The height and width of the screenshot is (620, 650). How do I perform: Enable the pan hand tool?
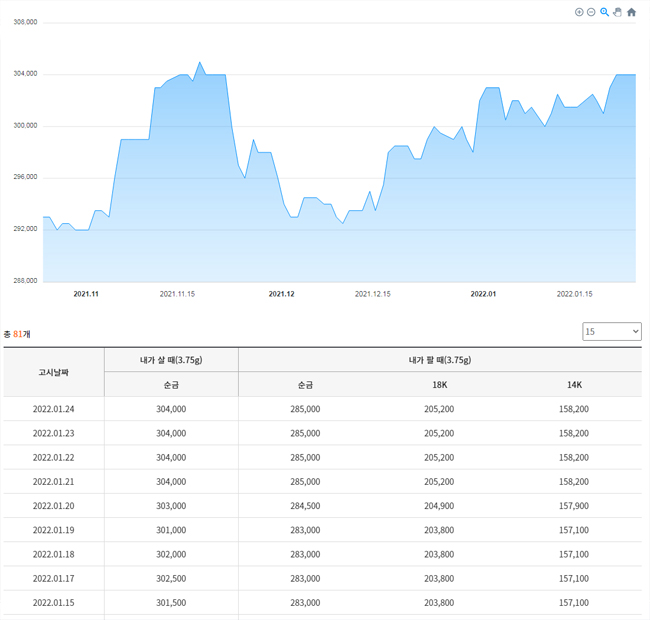click(617, 12)
